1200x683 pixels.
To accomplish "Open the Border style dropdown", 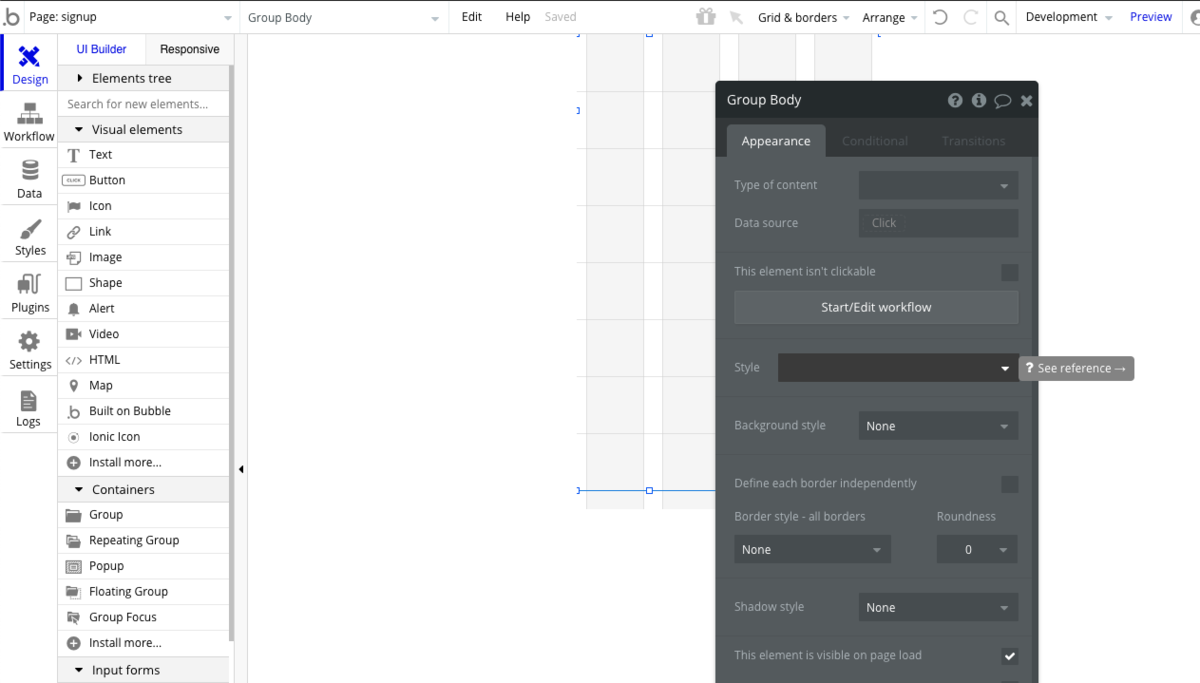I will tap(812, 550).
